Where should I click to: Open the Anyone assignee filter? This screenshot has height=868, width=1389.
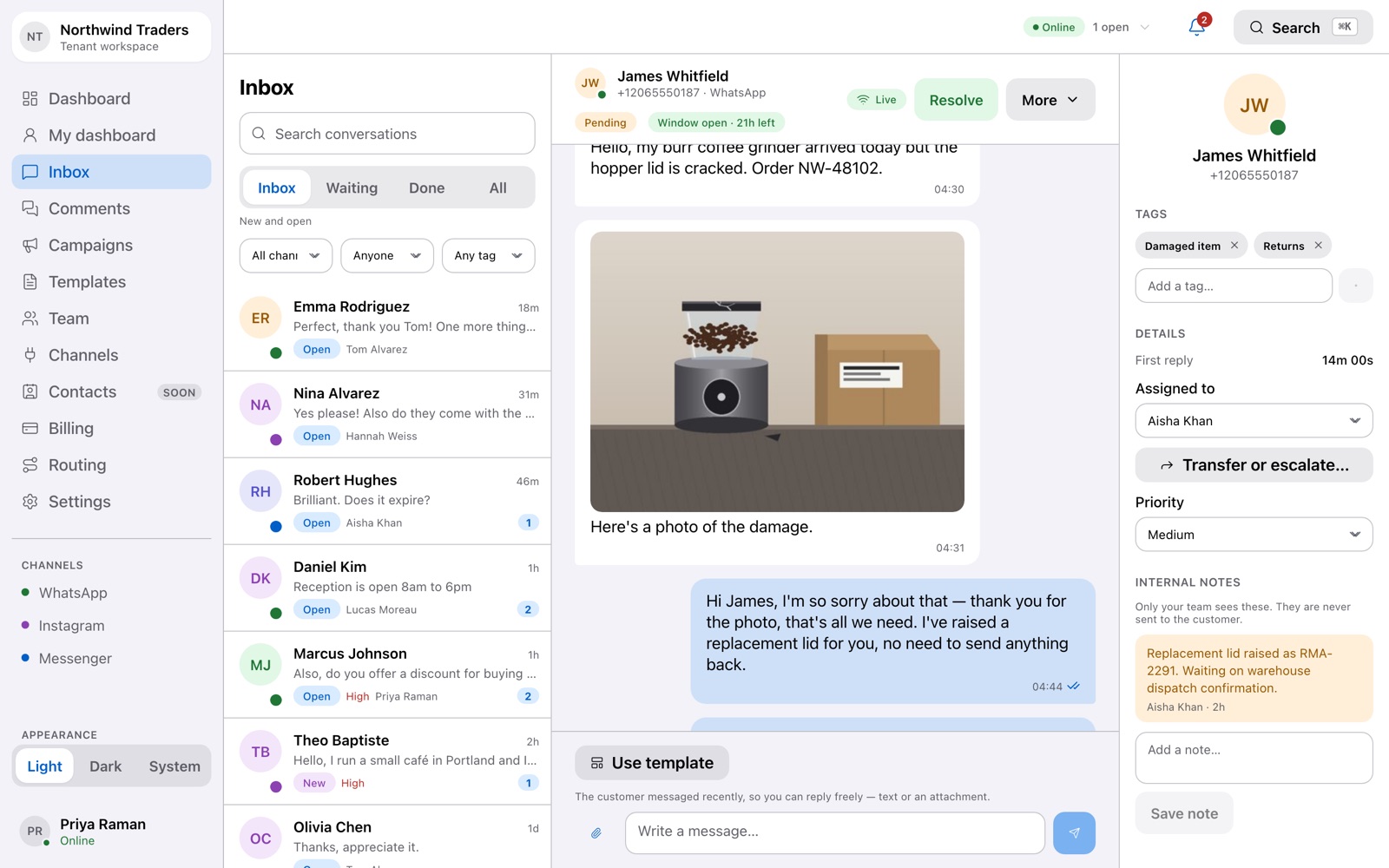click(x=387, y=255)
